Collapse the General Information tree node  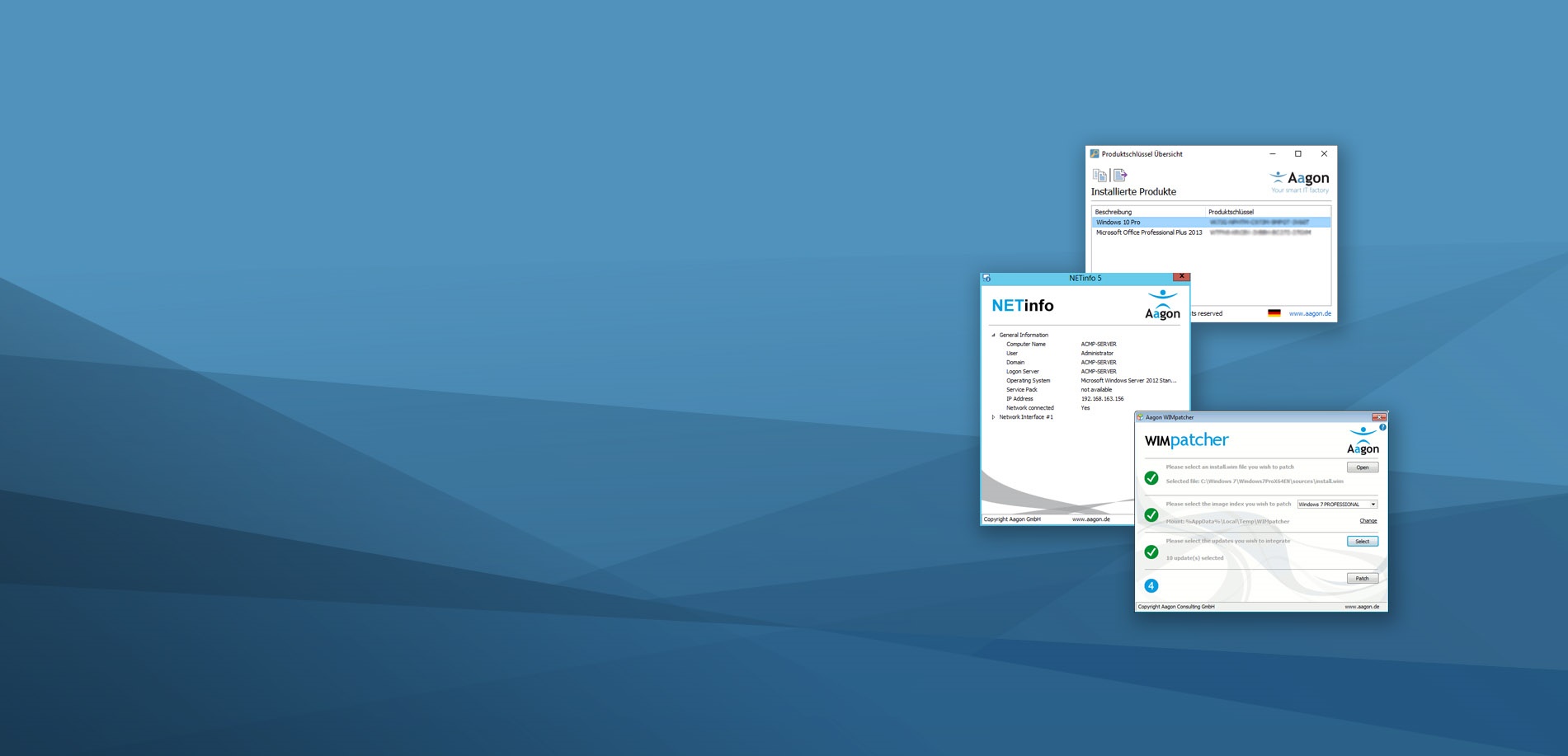[993, 336]
